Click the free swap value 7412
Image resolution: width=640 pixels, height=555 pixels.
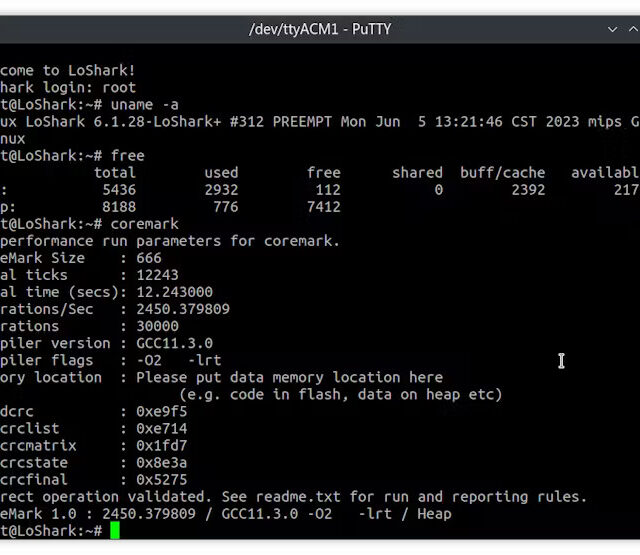pyautogui.click(x=323, y=206)
